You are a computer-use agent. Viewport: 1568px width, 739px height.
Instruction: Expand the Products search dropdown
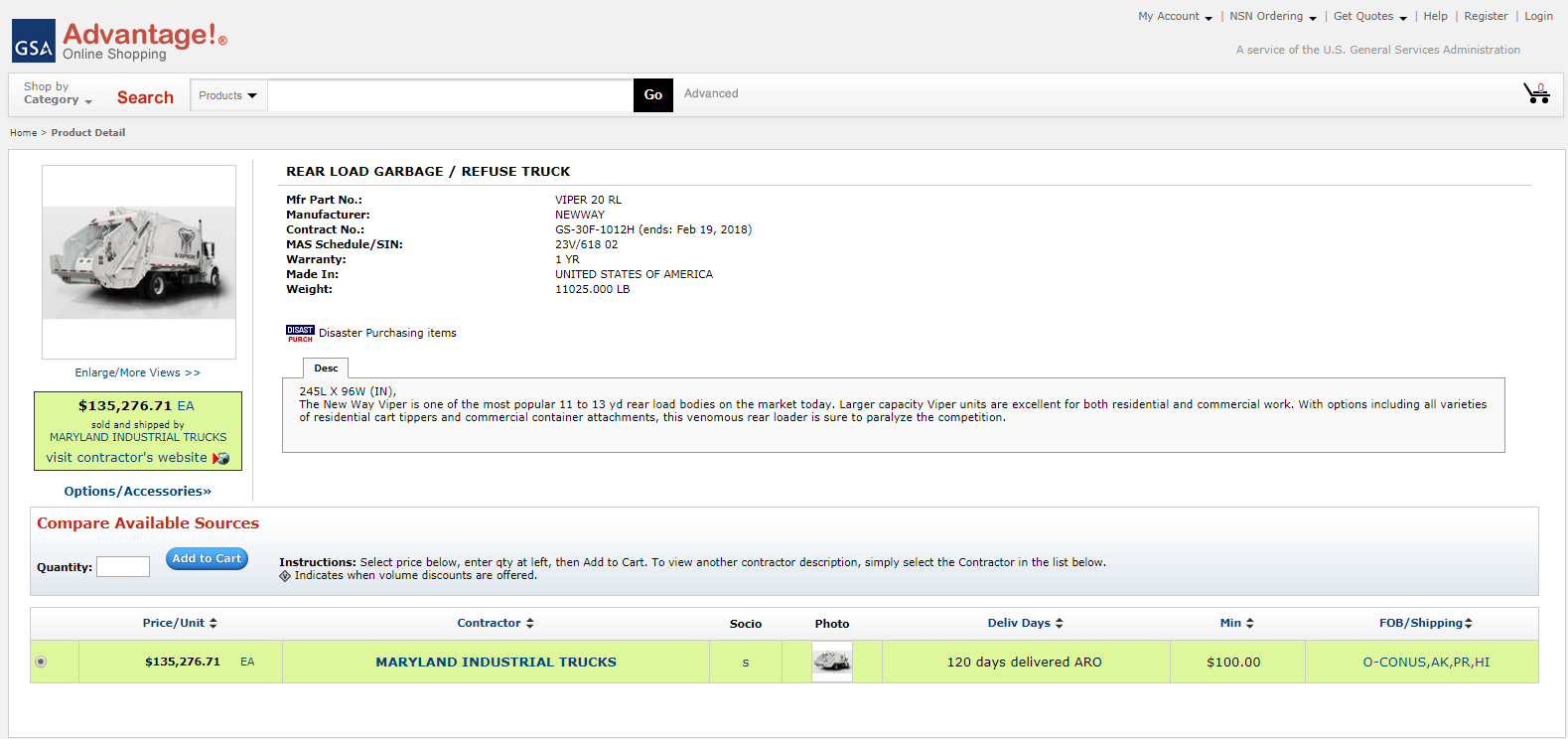[x=227, y=95]
